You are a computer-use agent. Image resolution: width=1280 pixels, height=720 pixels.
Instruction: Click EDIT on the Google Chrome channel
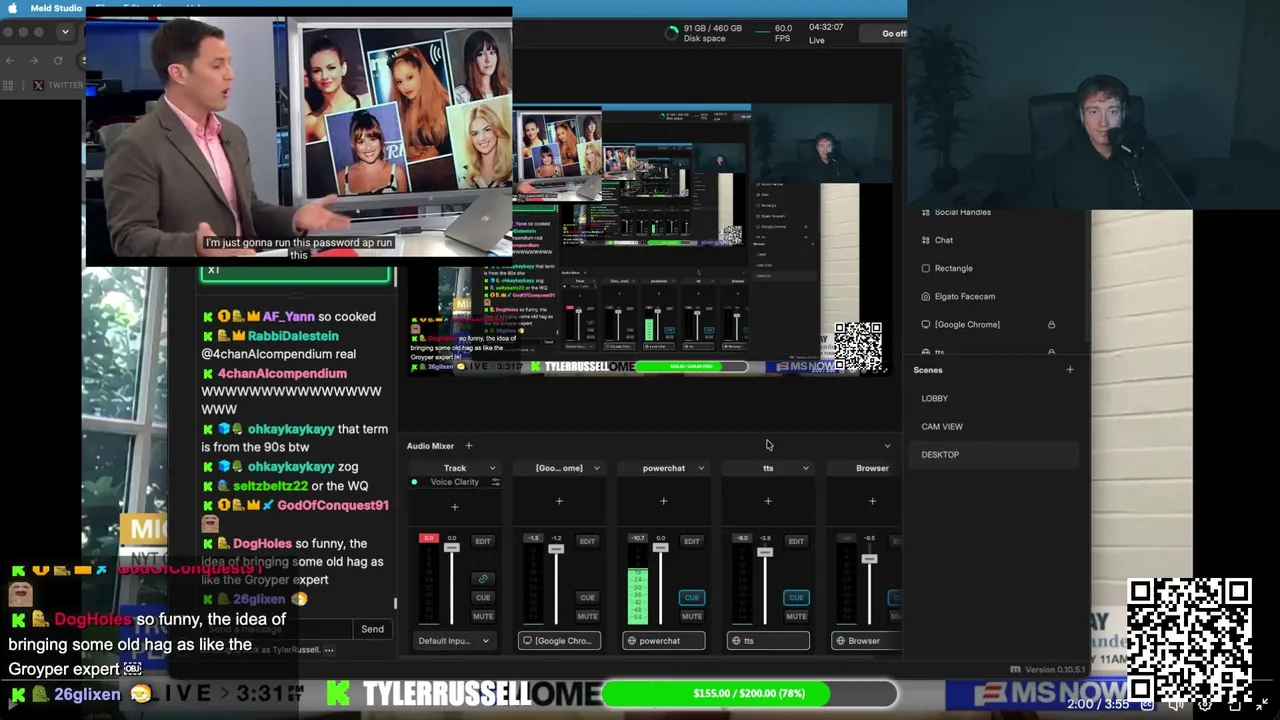[x=587, y=541]
